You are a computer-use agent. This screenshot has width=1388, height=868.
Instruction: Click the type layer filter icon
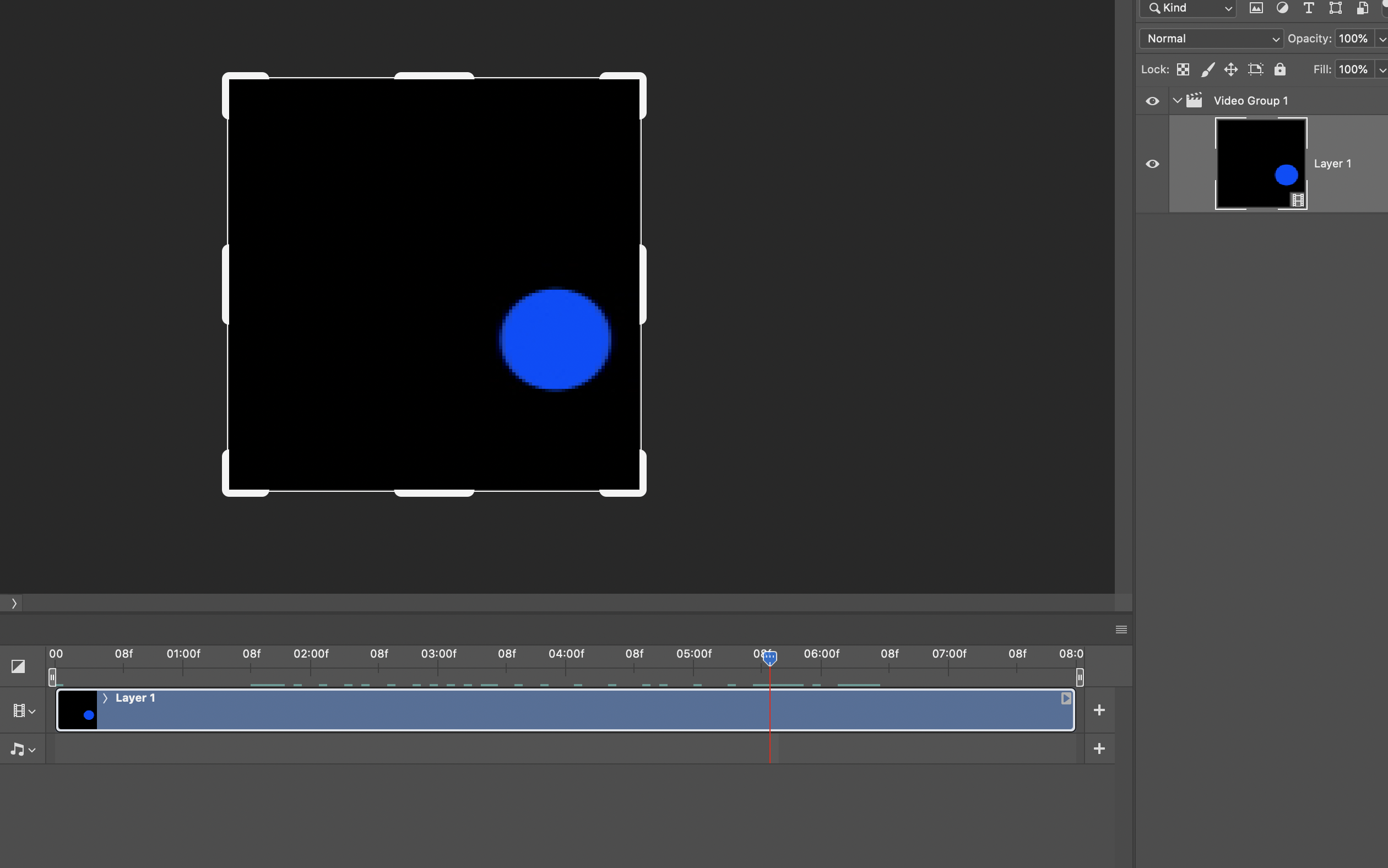(x=1309, y=8)
